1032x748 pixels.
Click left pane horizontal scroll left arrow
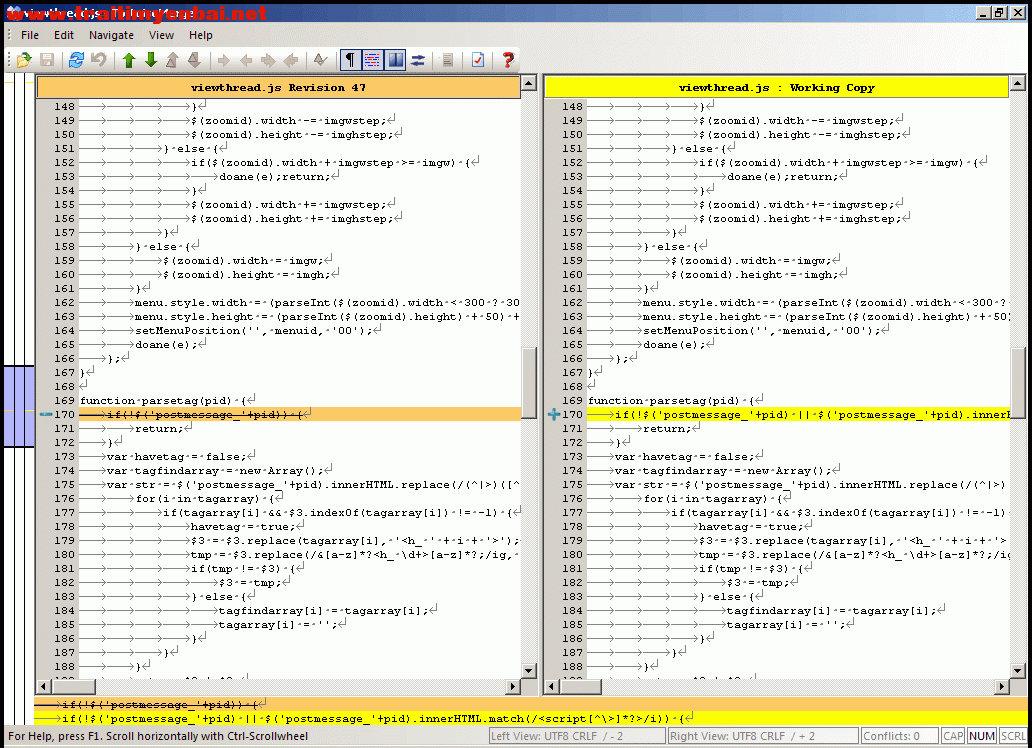43,687
